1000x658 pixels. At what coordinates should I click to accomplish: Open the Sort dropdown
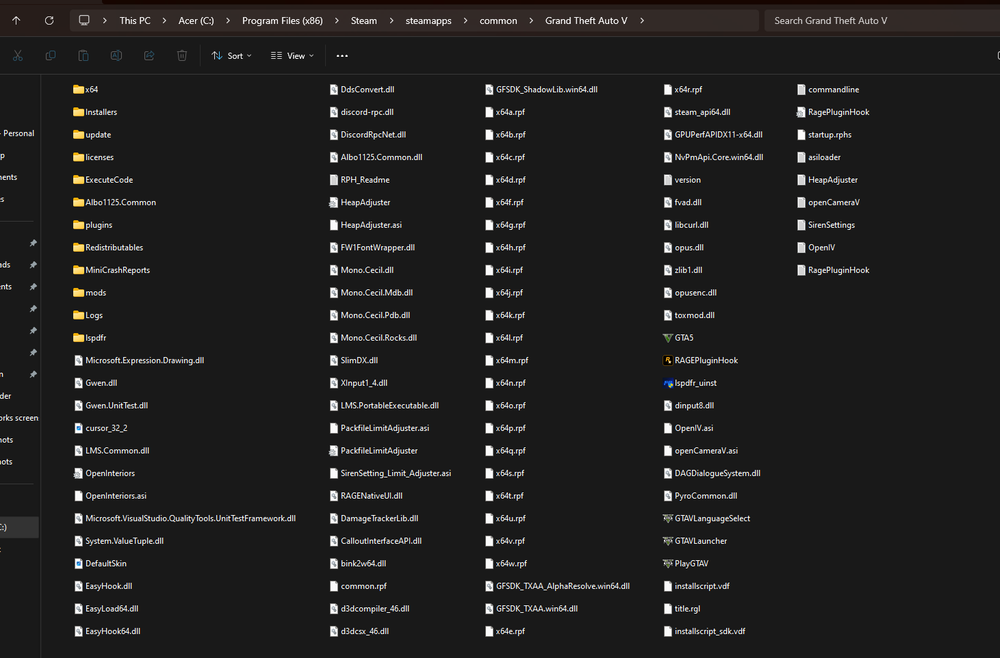tap(231, 56)
